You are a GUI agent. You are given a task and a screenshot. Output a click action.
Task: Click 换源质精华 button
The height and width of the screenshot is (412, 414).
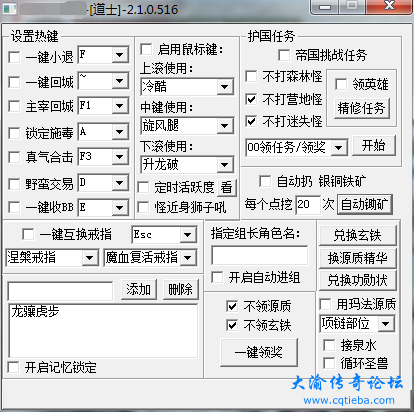358,258
